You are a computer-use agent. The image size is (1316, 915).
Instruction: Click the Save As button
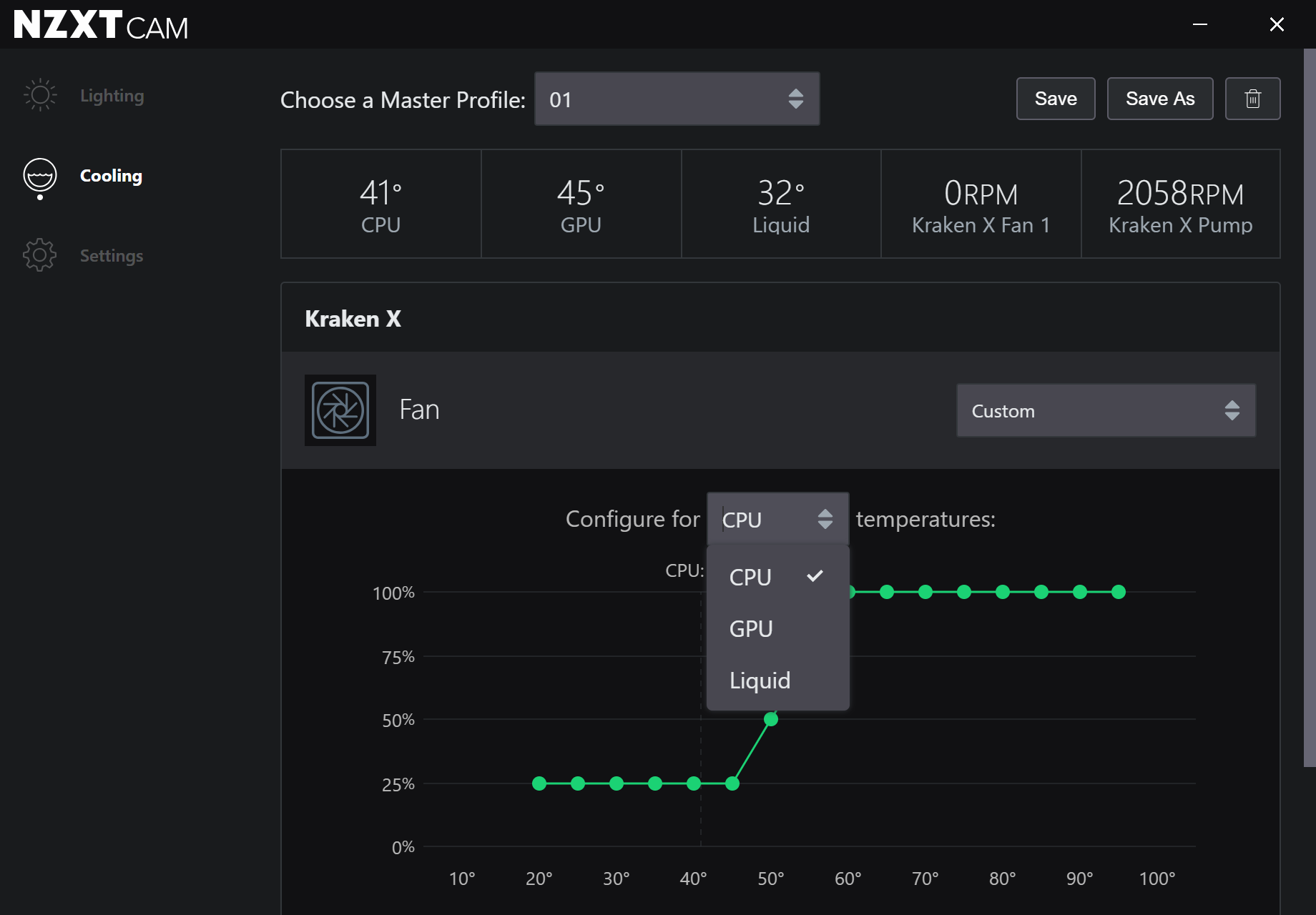click(x=1160, y=99)
